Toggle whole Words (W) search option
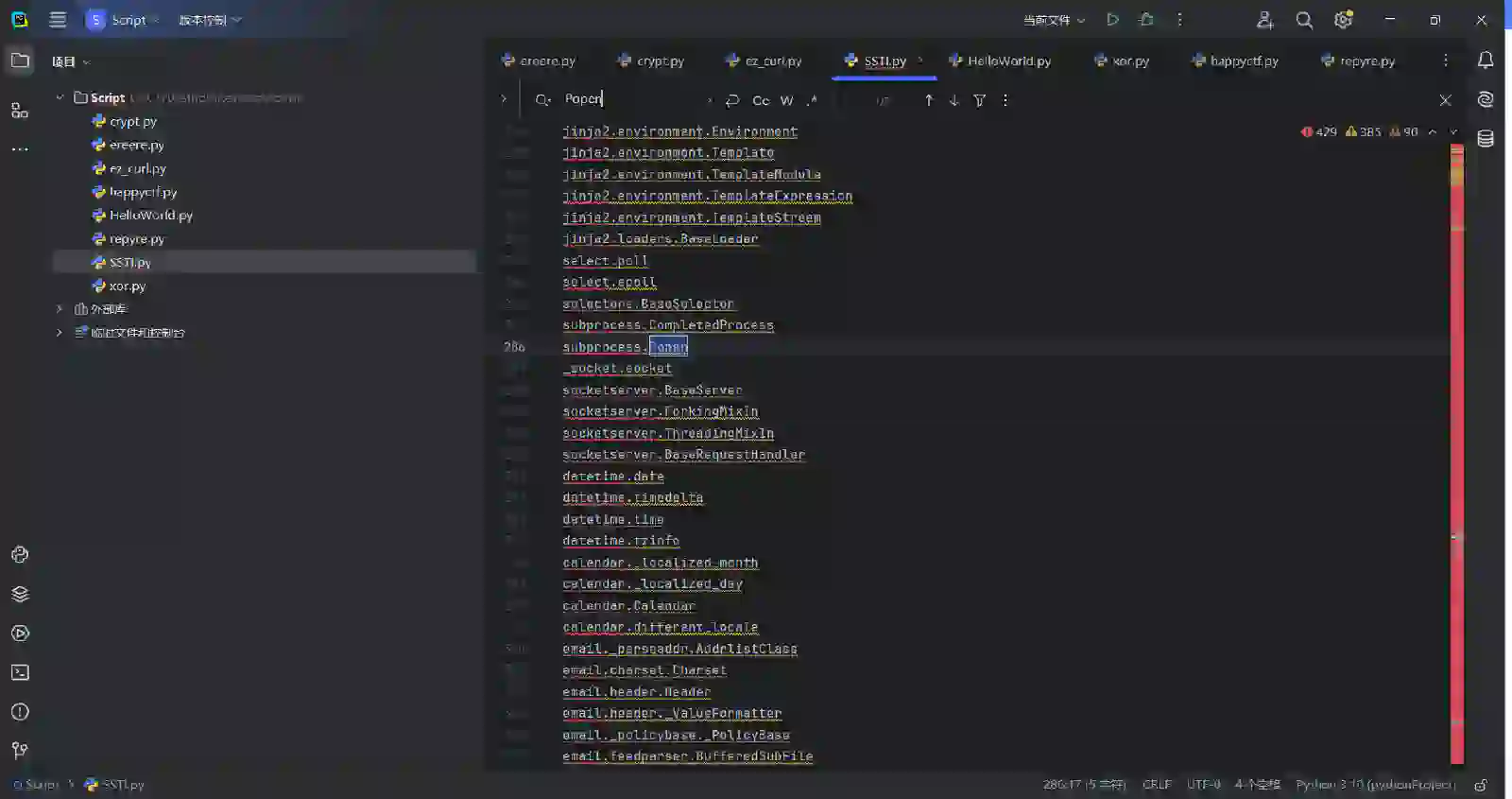Screen dimensions: 1512x799 [786, 100]
